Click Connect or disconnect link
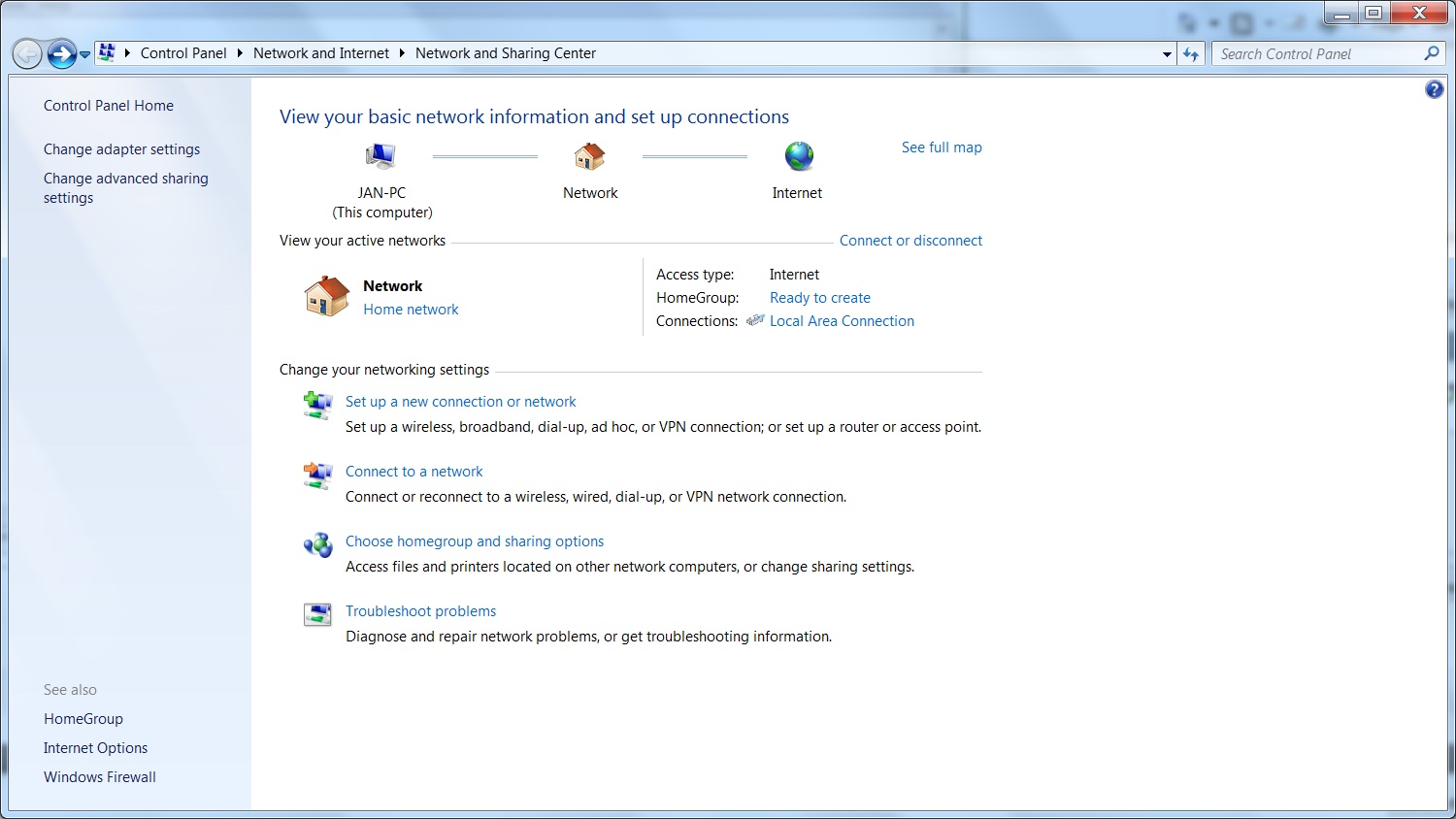The image size is (1456, 819). point(910,241)
